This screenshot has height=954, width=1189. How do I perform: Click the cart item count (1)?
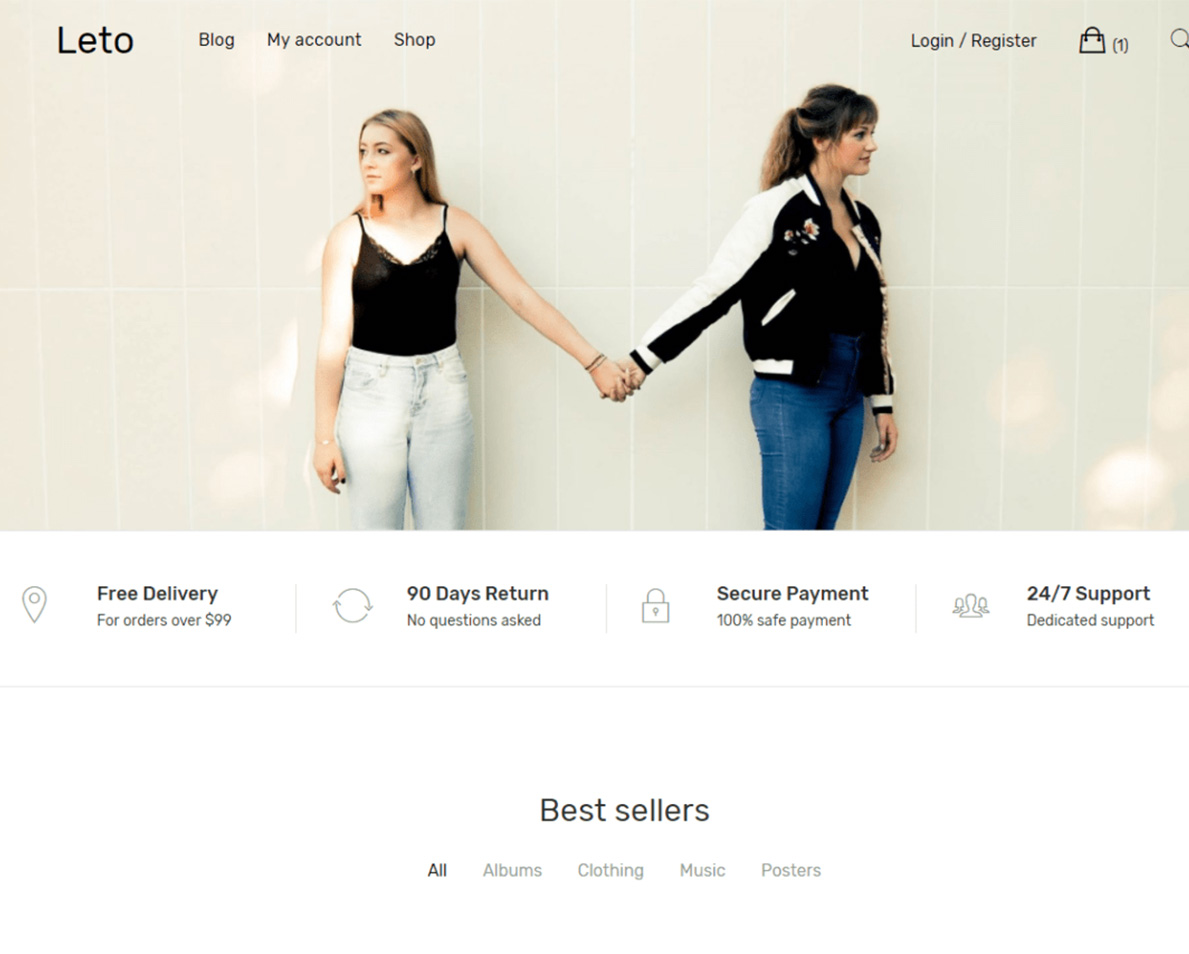point(1120,46)
